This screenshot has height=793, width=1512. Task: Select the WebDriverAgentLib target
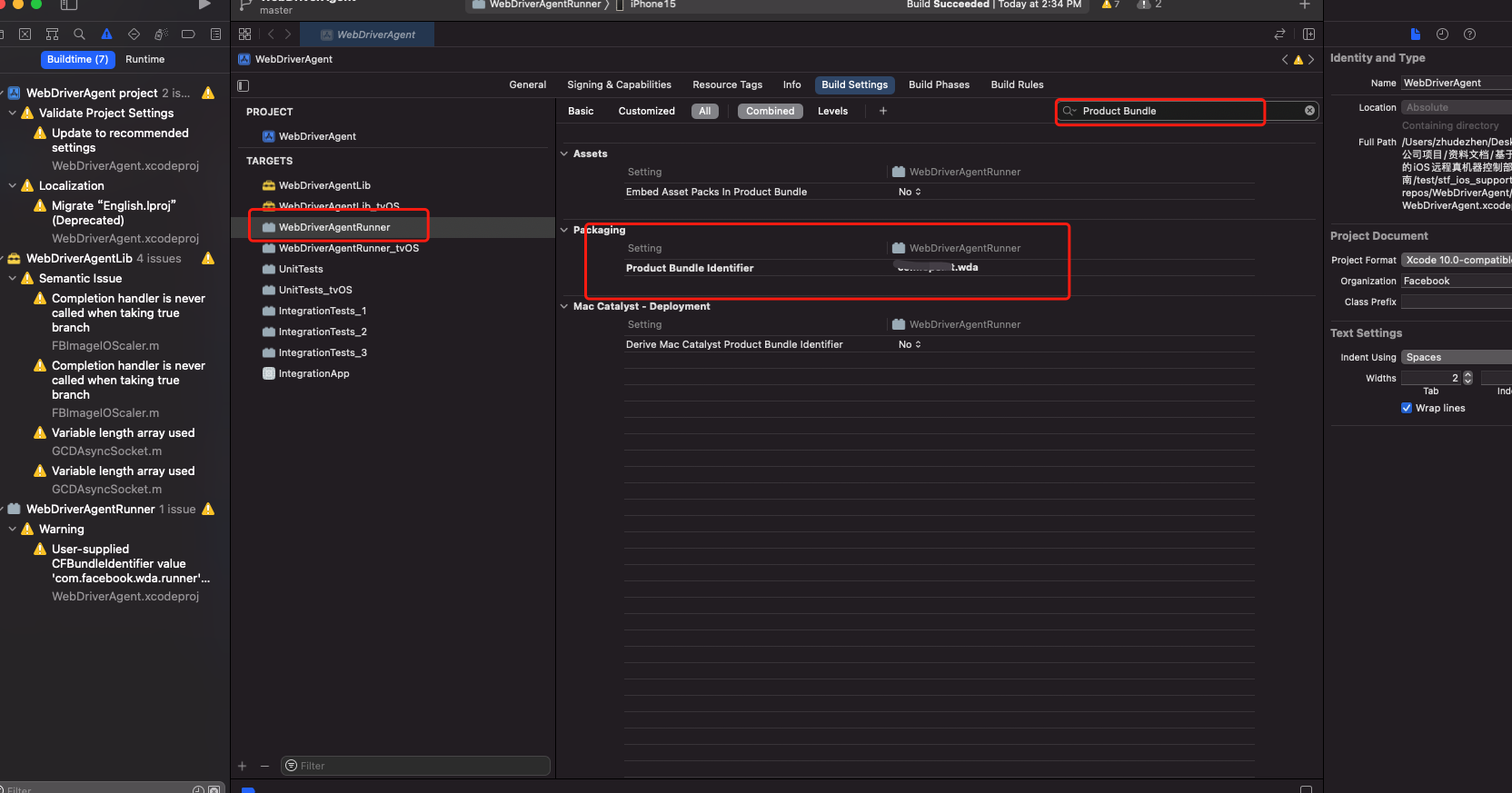click(323, 185)
